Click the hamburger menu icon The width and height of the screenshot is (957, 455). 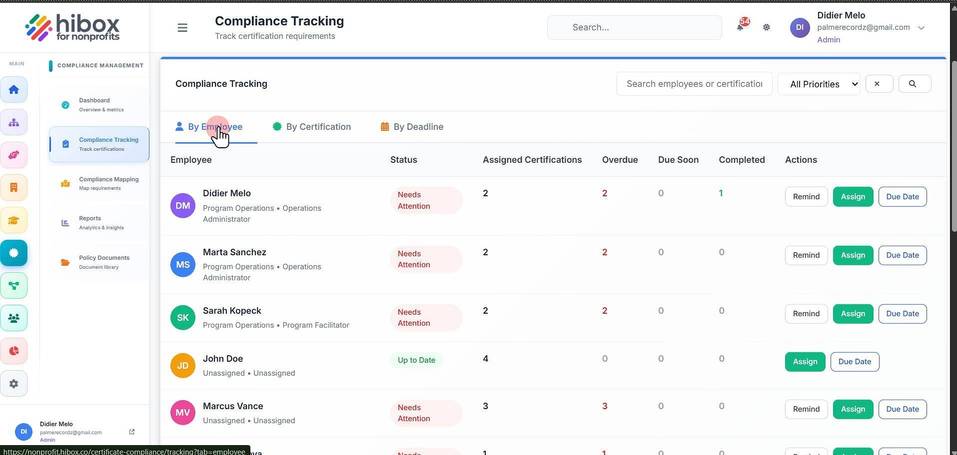pos(182,27)
